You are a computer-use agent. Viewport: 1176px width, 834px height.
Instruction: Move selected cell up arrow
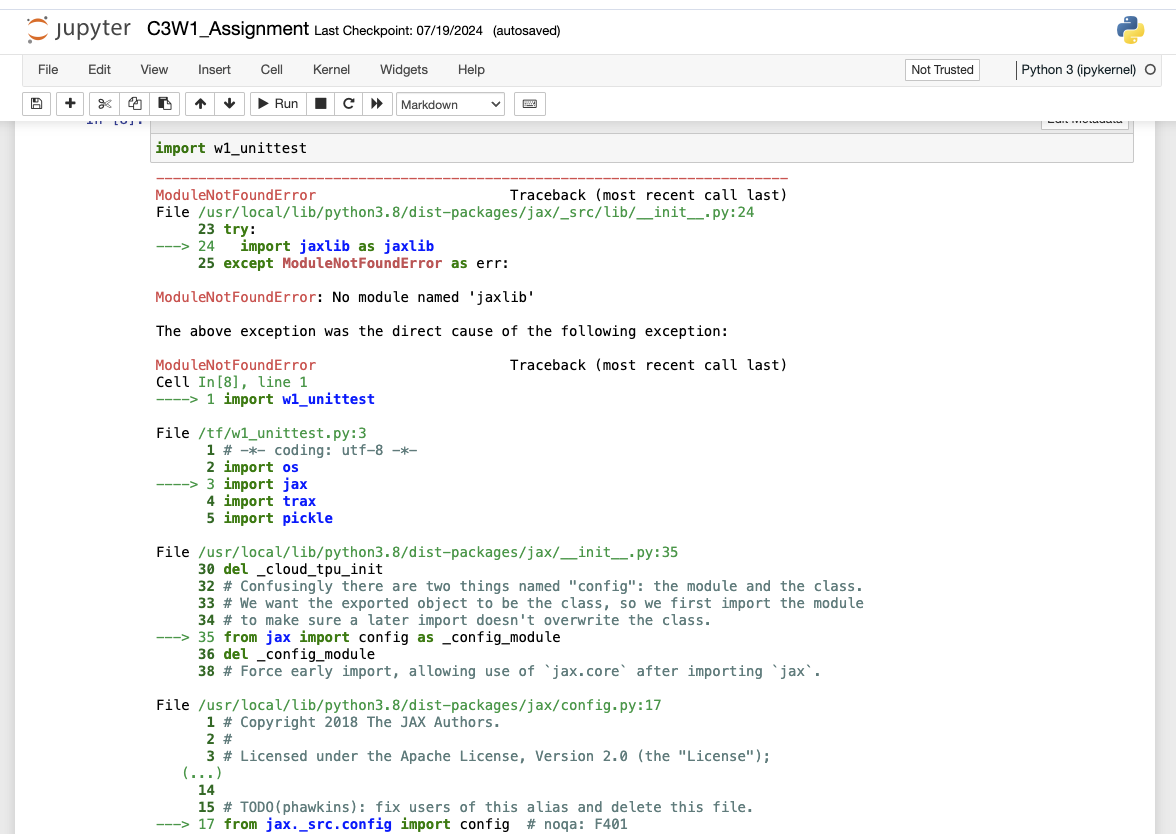pyautogui.click(x=200, y=104)
